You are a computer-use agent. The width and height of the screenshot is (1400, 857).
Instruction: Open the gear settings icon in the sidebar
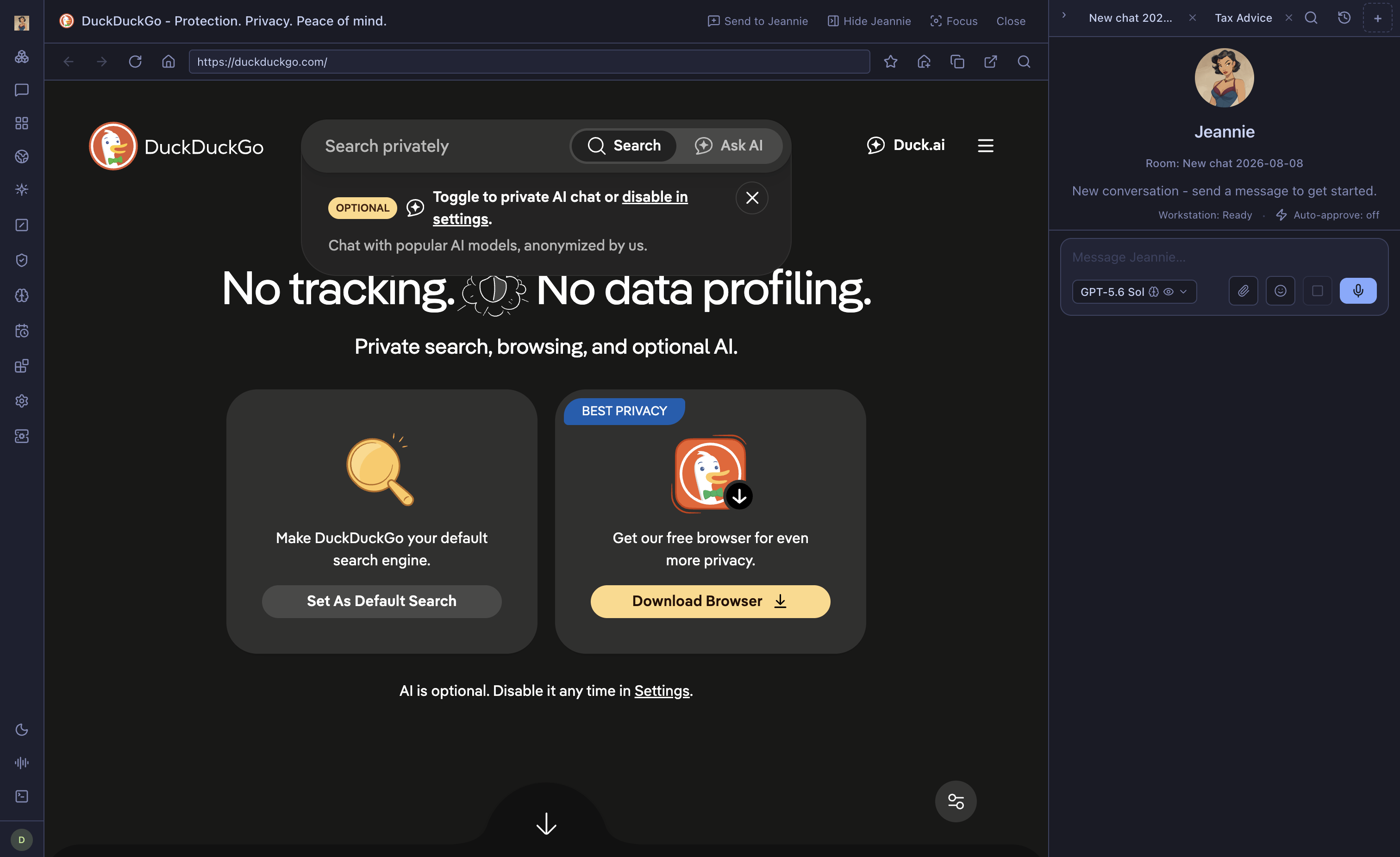click(22, 401)
